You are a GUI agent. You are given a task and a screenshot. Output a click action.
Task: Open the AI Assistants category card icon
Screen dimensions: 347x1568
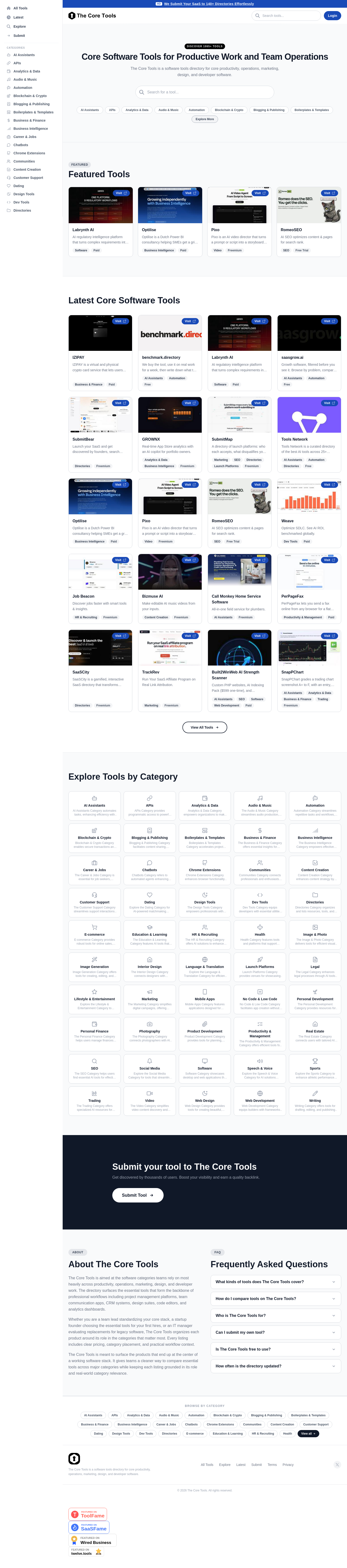(x=94, y=798)
